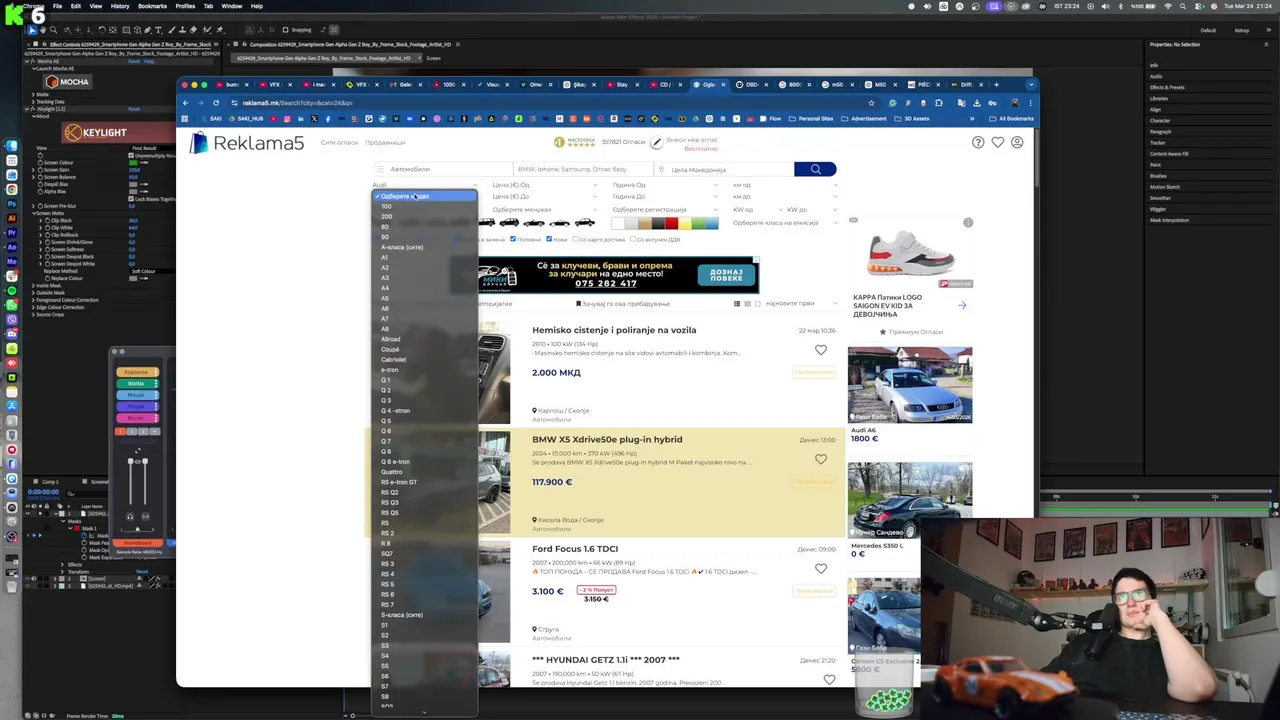The image size is (1280, 720).
Task: Choose Q 7 in model list
Action: (x=425, y=441)
